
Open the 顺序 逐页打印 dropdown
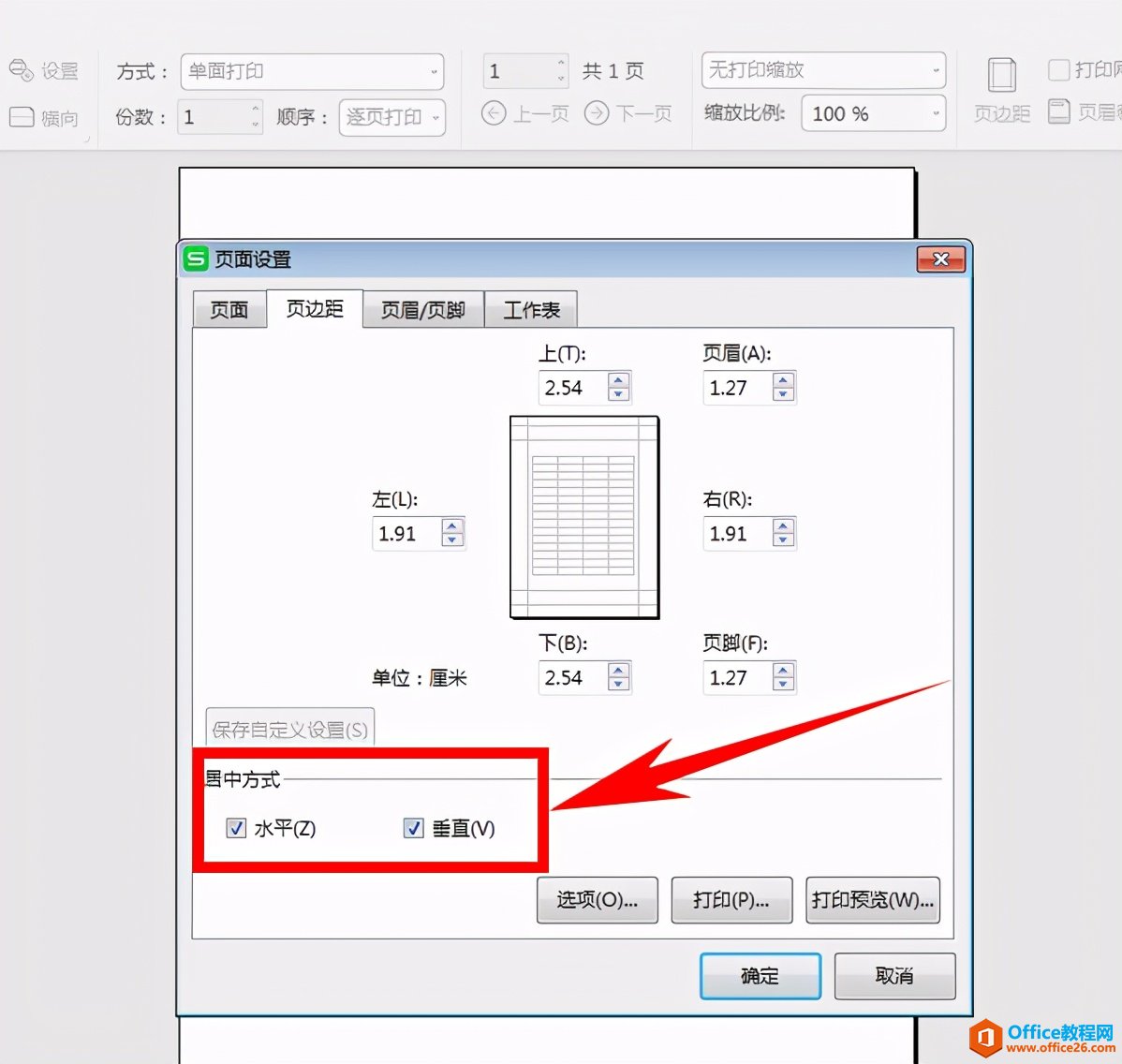[392, 117]
